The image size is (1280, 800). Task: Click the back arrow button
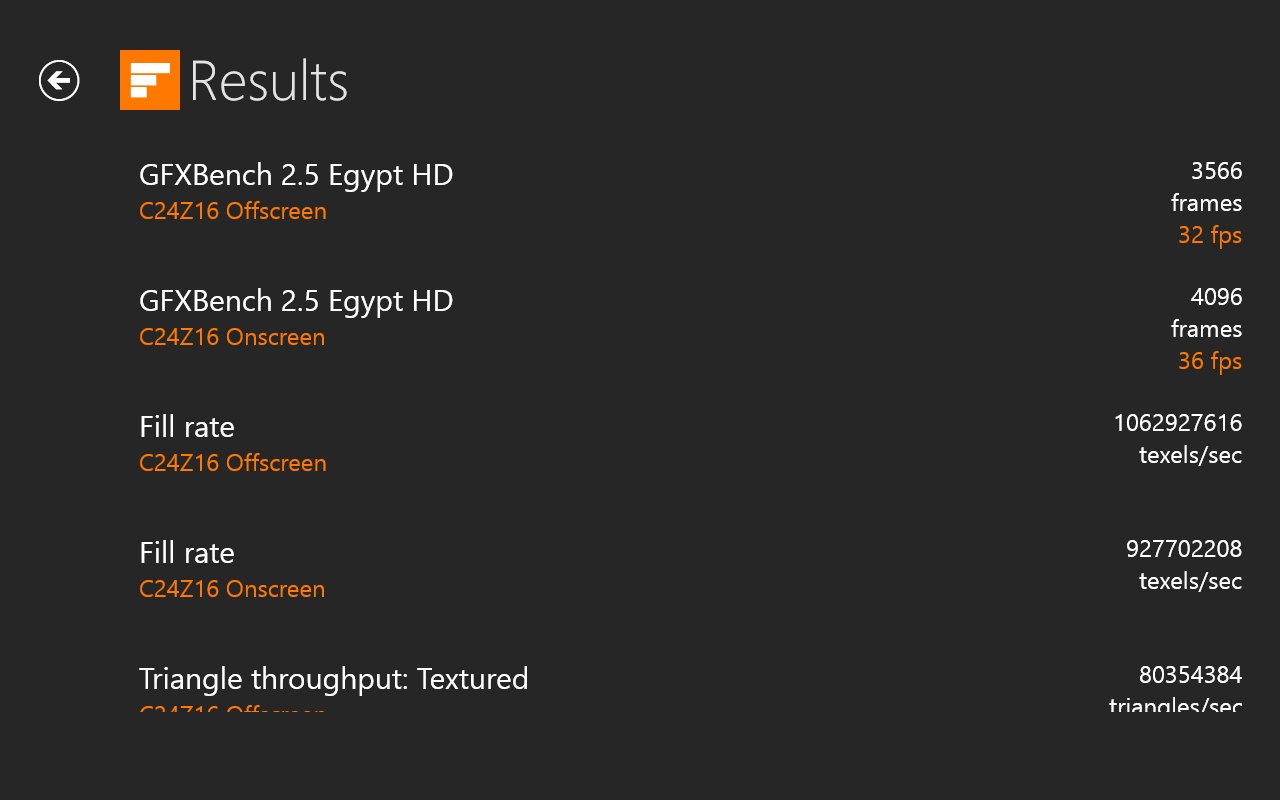pos(59,80)
